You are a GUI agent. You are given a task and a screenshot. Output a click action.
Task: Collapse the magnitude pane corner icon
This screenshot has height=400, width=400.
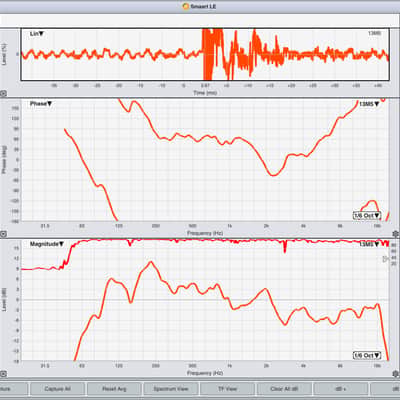click(3, 374)
